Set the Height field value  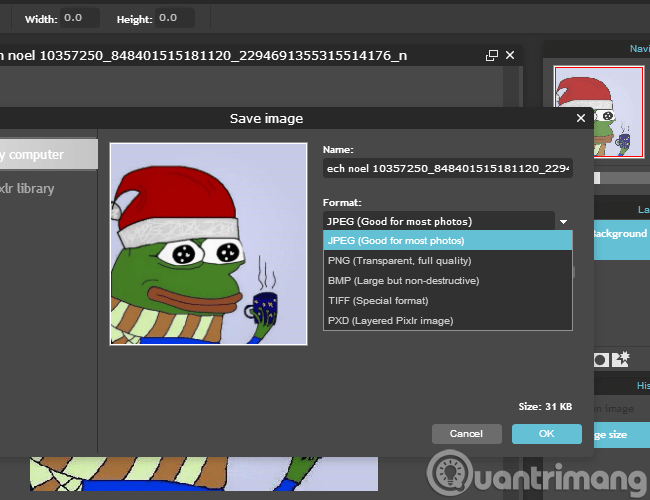click(x=175, y=18)
